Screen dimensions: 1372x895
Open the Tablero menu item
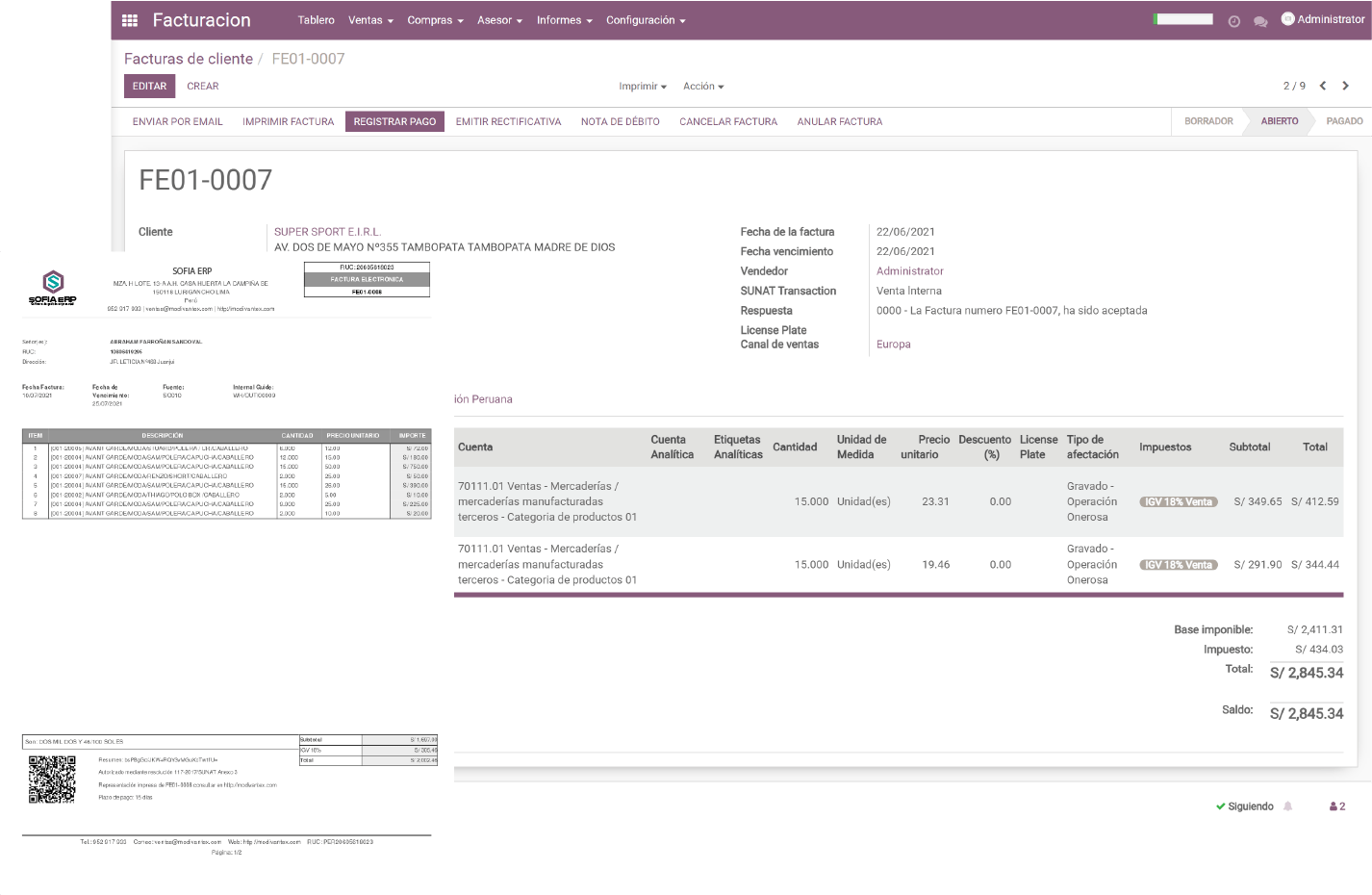(317, 19)
